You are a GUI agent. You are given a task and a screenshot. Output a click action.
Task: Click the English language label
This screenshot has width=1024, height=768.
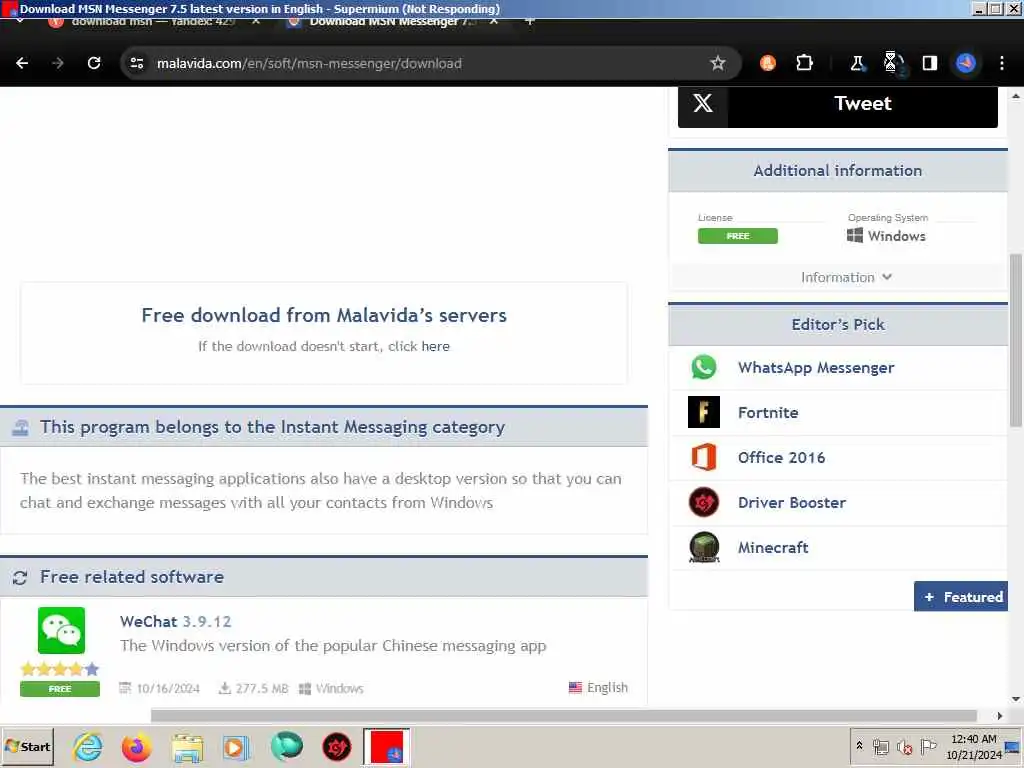pyautogui.click(x=598, y=688)
